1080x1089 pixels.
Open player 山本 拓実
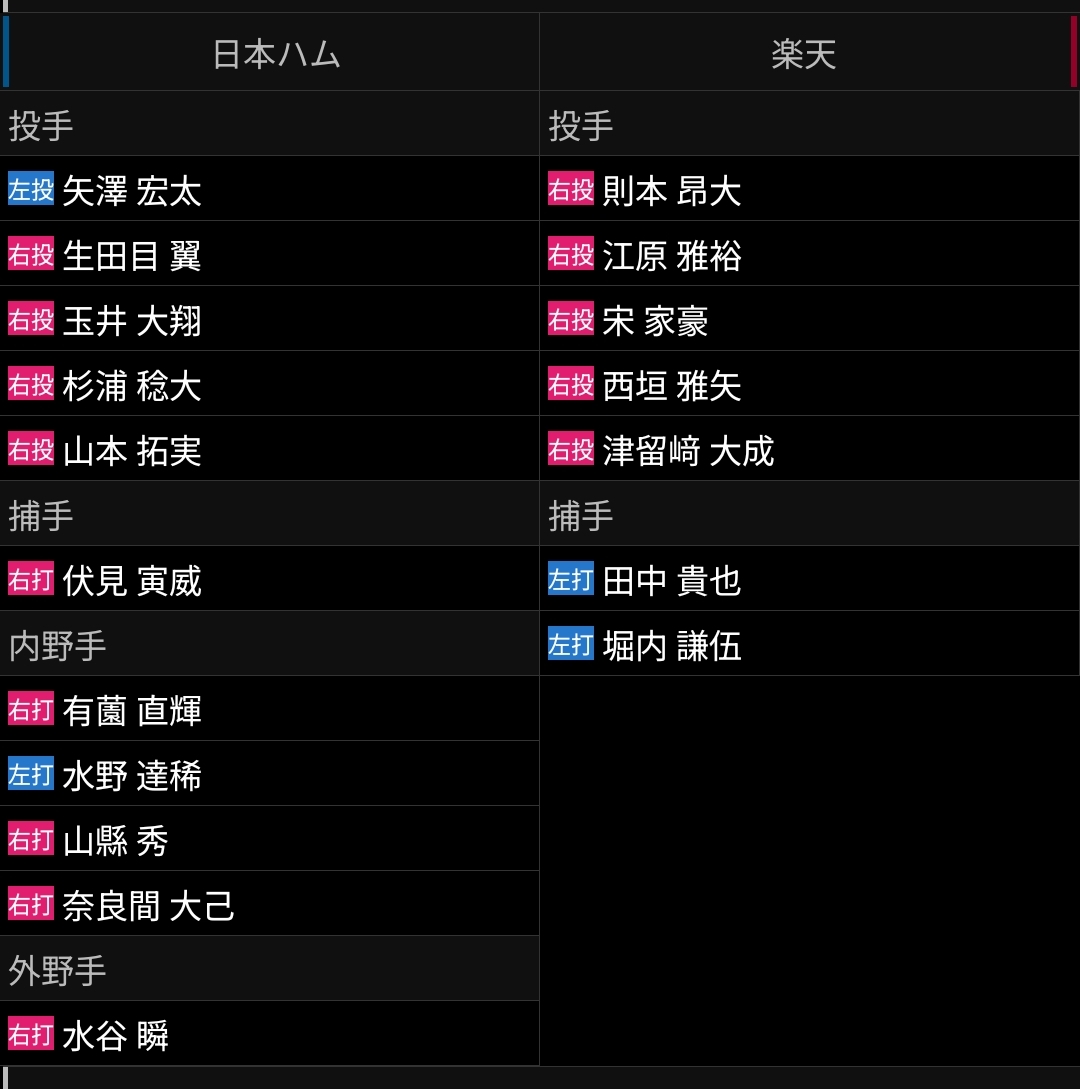(132, 451)
